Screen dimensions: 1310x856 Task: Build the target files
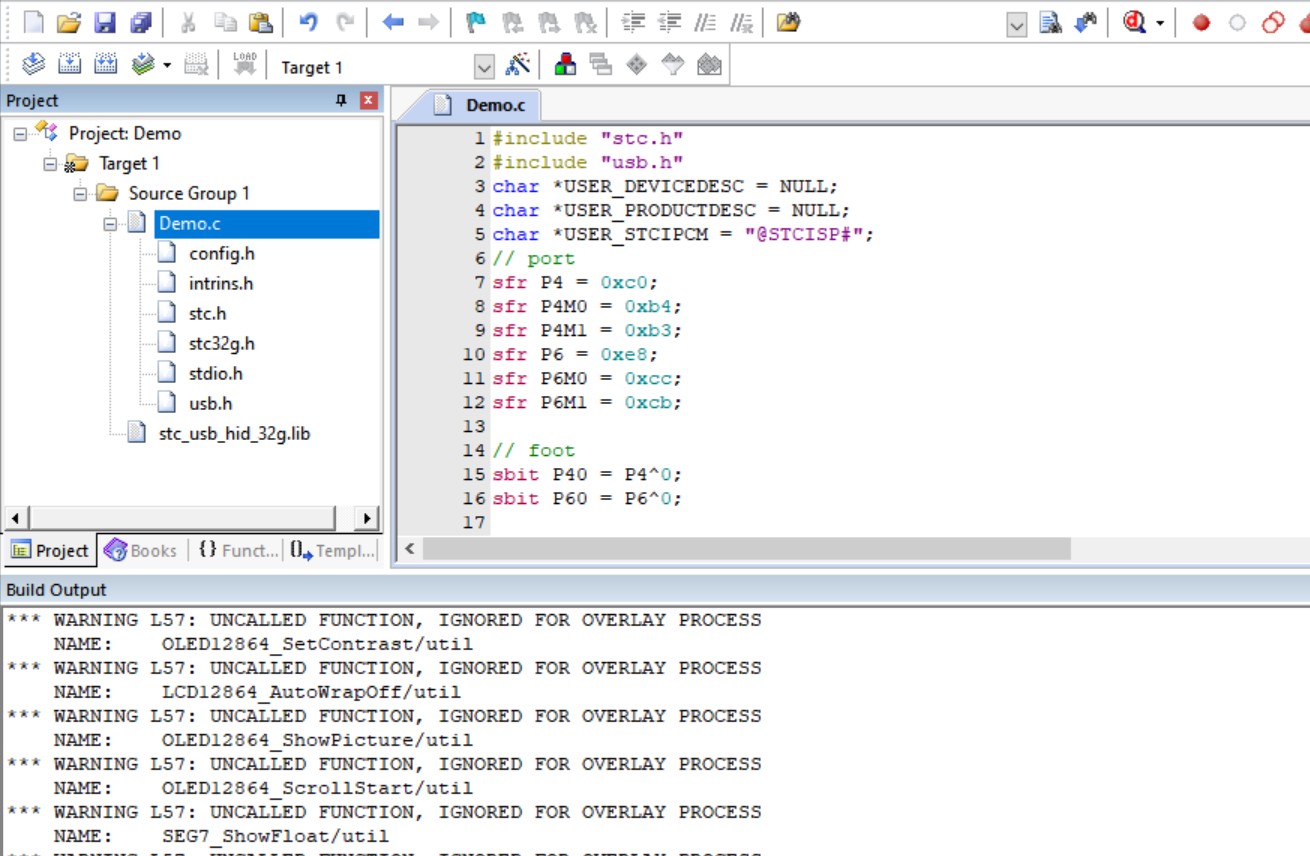pyautogui.click(x=69, y=65)
